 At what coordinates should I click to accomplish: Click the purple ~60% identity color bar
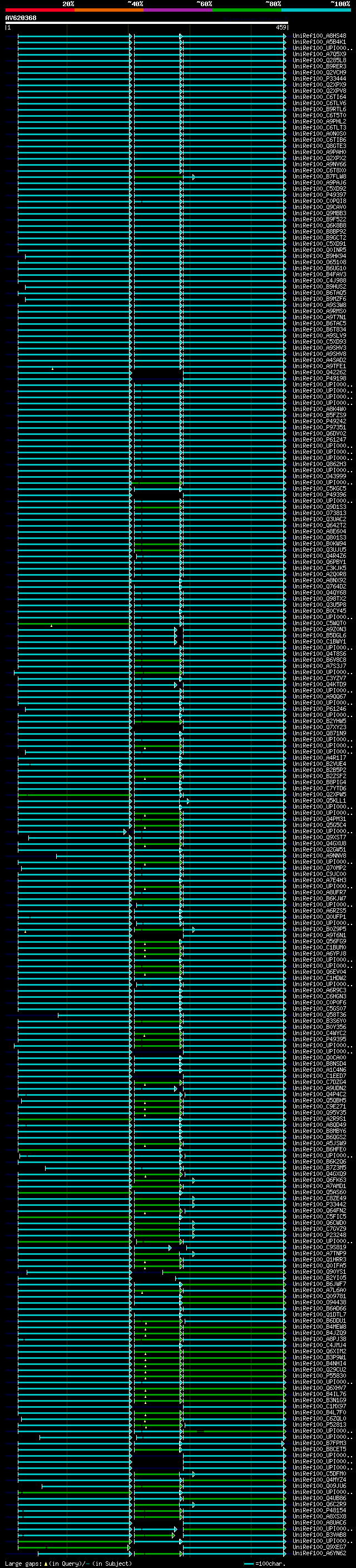(x=177, y=10)
